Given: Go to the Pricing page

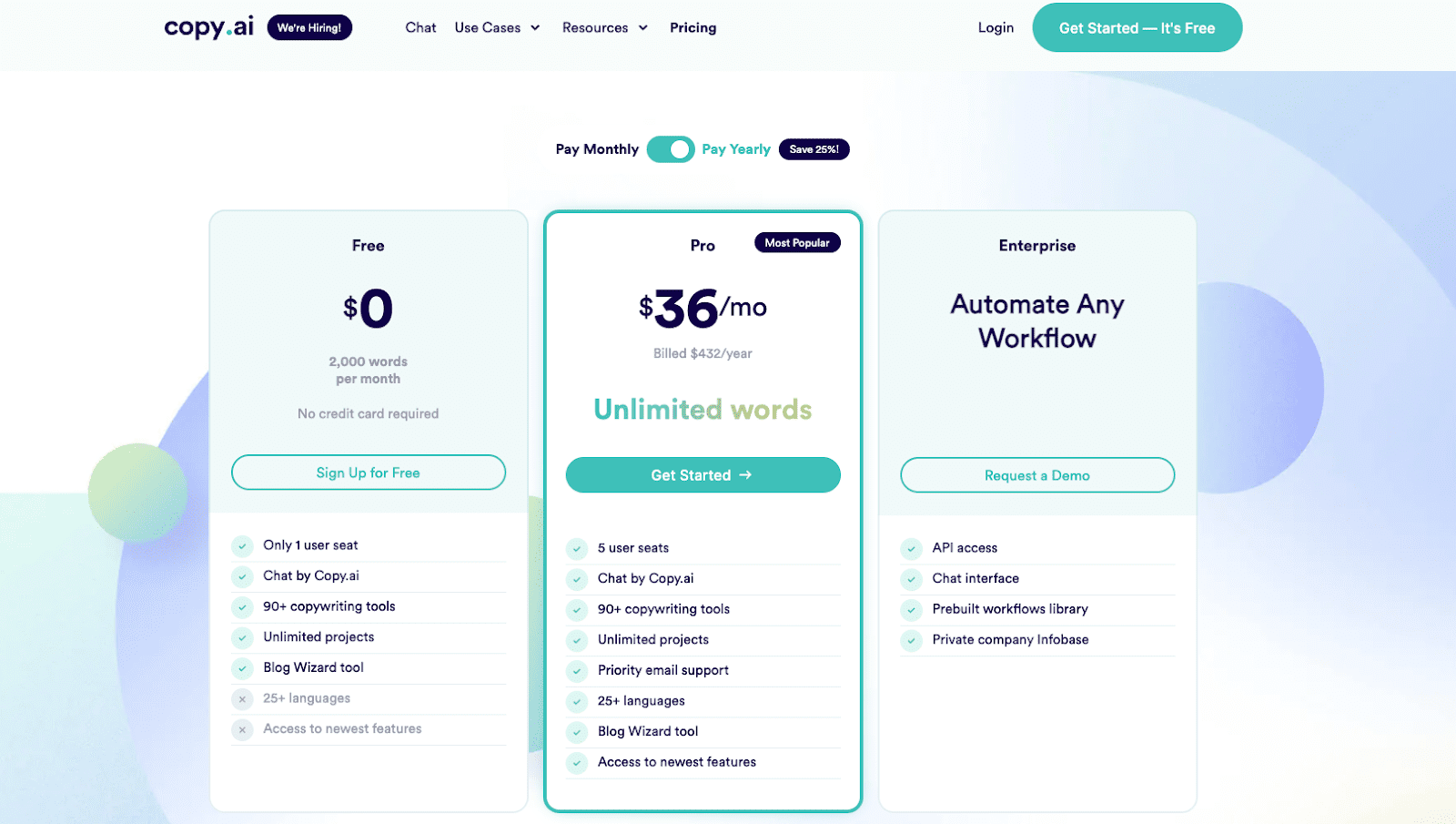Looking at the screenshot, I should [693, 27].
